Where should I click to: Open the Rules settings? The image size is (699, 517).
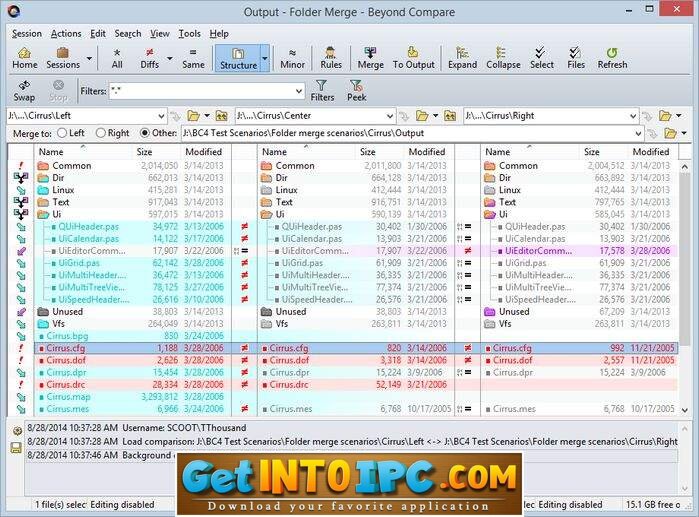click(331, 58)
